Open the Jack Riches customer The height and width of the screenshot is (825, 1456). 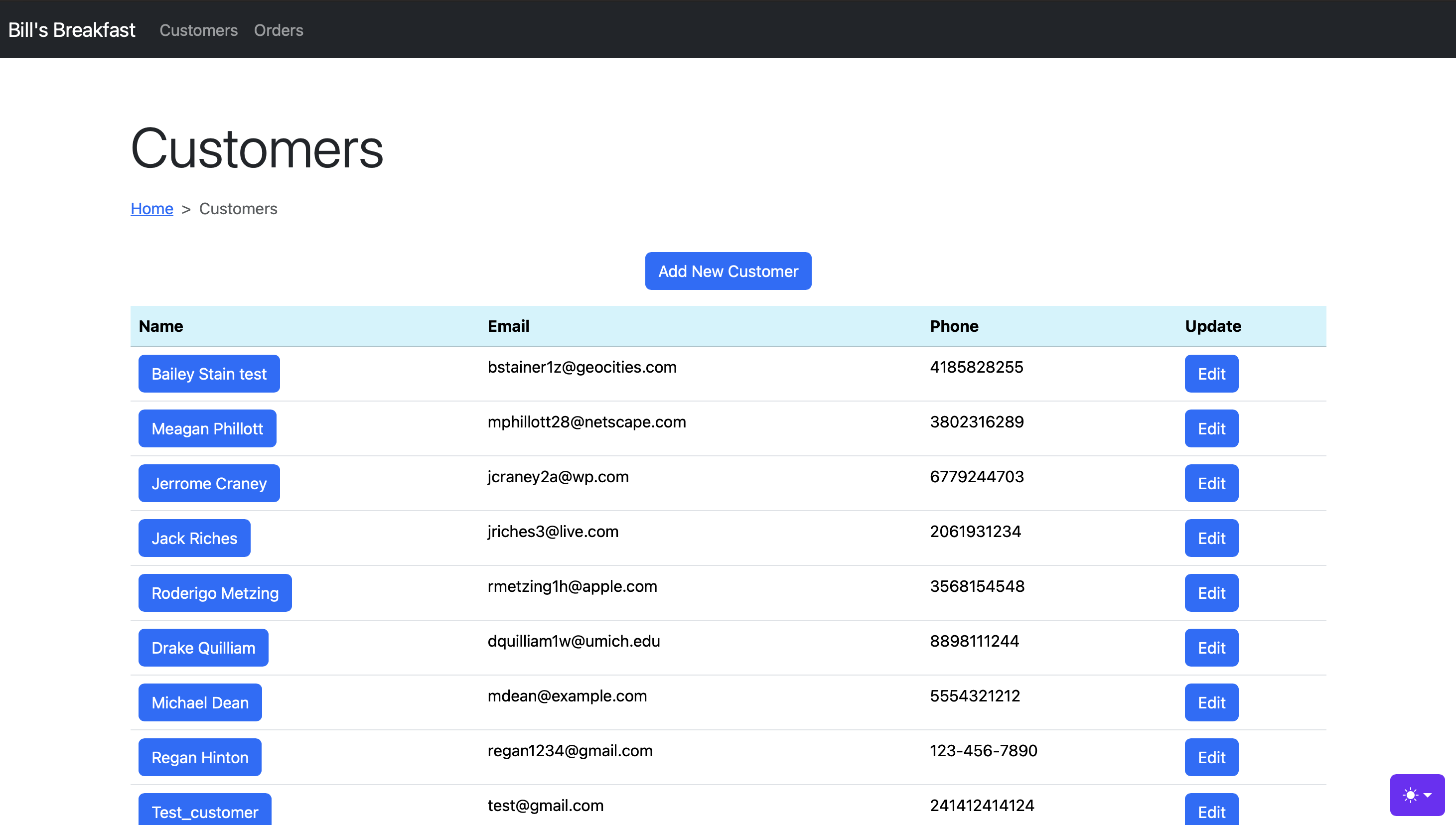tap(194, 538)
